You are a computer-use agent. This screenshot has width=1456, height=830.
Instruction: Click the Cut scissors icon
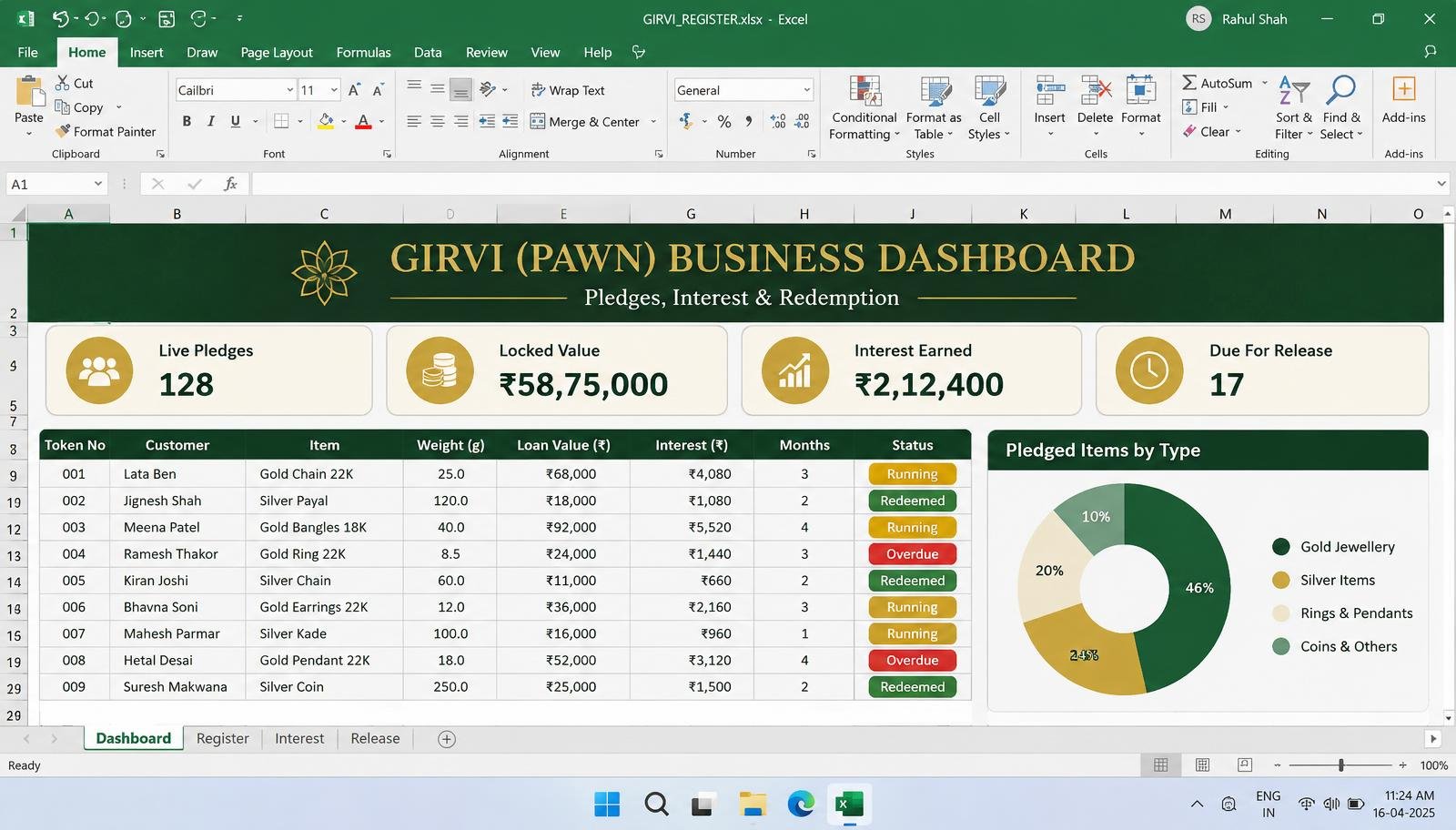click(62, 83)
